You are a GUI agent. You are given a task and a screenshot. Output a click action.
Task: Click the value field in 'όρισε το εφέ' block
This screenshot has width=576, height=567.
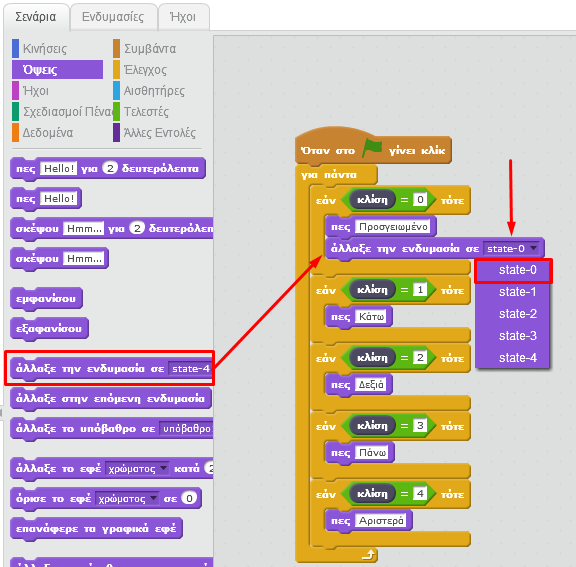[189, 498]
